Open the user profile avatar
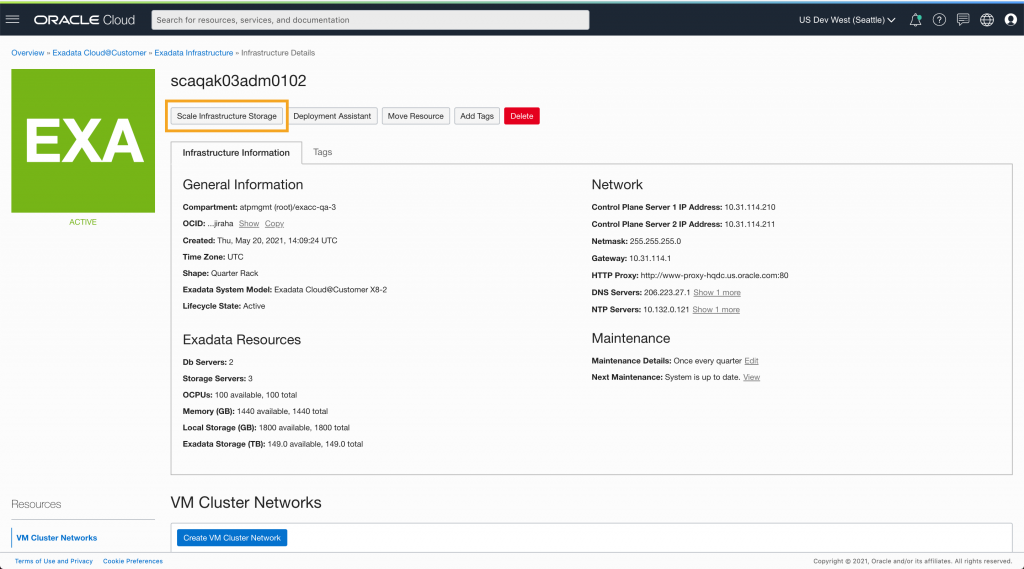Screen dimensions: 1024x569 tap(1011, 20)
